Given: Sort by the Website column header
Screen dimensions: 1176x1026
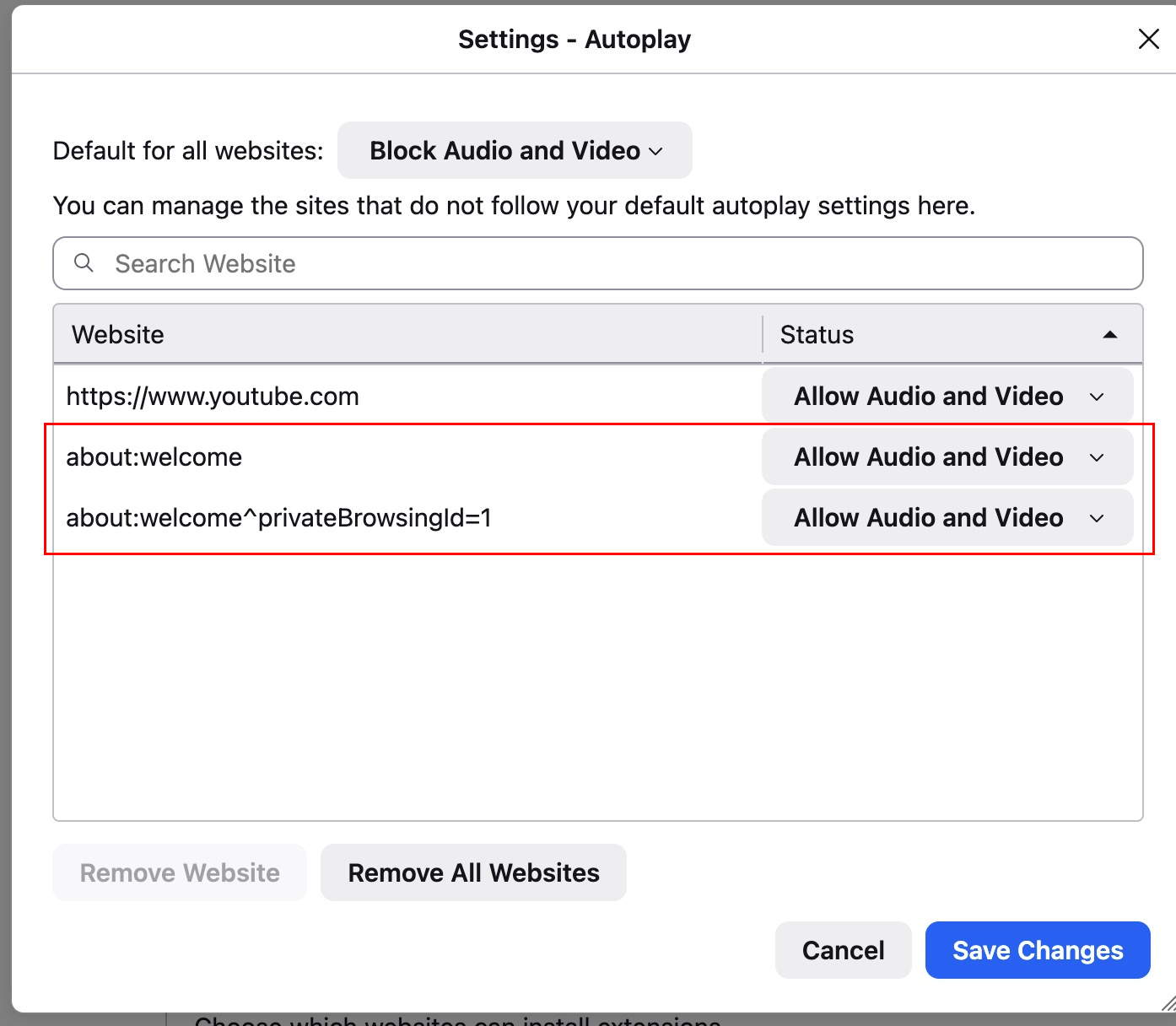Looking at the screenshot, I should [x=405, y=335].
